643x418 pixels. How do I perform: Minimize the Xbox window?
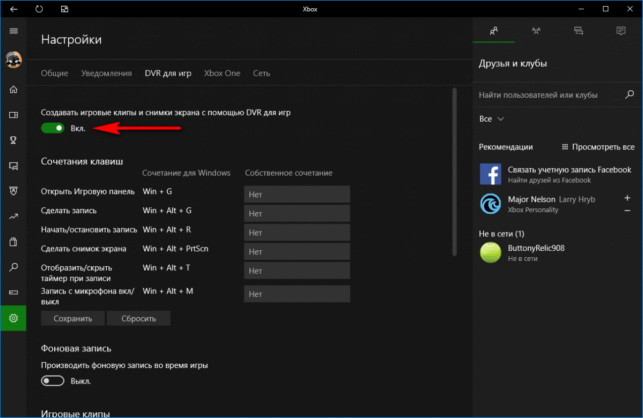pyautogui.click(x=581, y=9)
